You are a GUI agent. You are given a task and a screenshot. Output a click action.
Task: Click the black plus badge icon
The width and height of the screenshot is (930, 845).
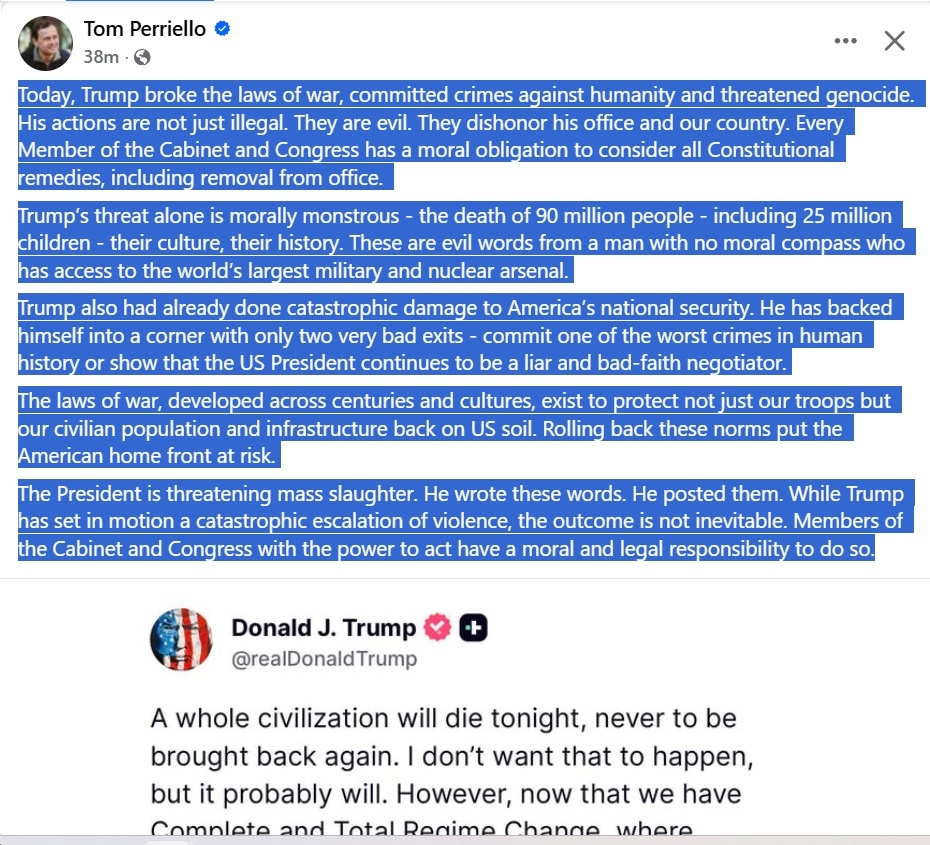coord(473,628)
